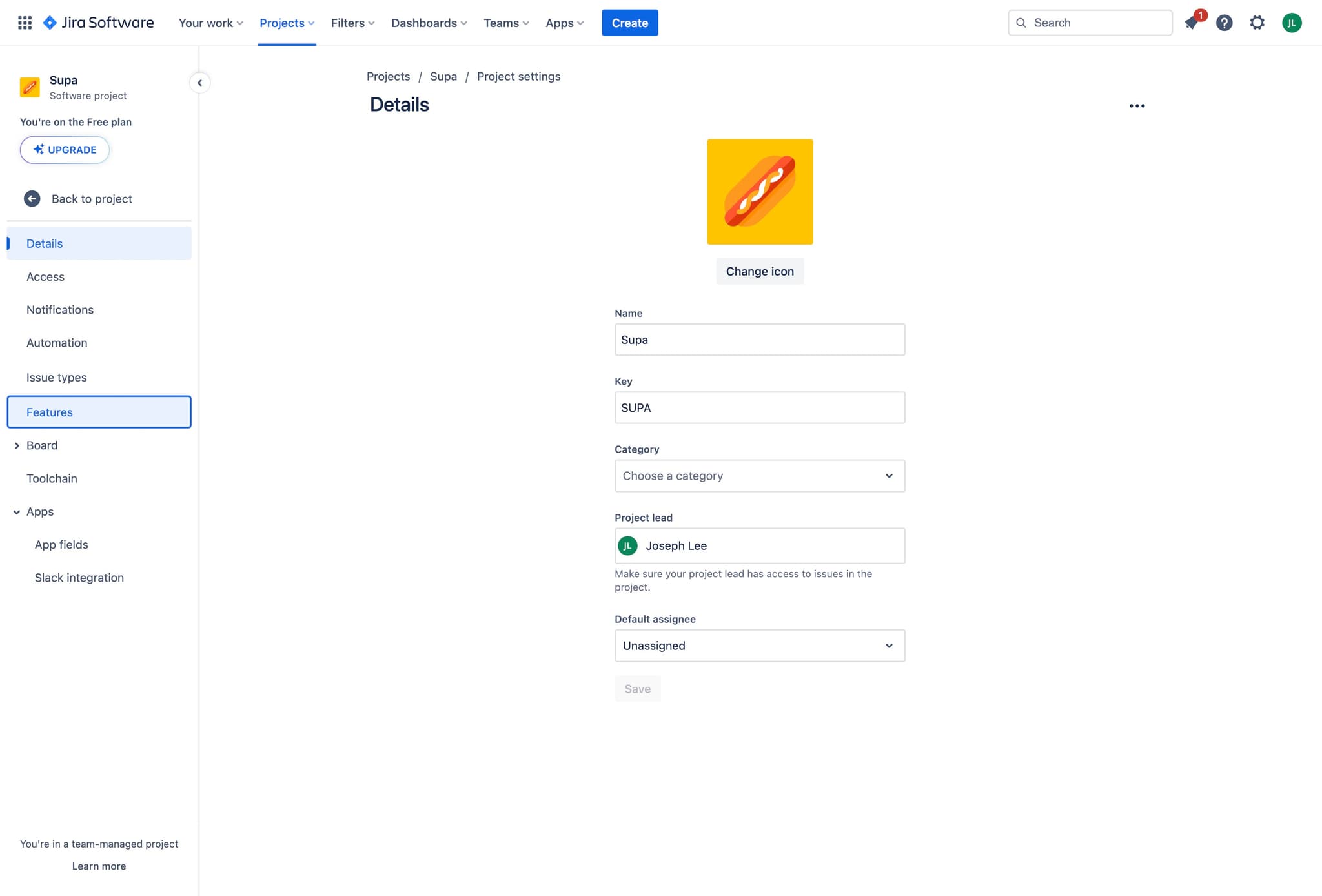Open the more actions ellipsis menu
This screenshot has width=1322, height=896.
(1137, 105)
